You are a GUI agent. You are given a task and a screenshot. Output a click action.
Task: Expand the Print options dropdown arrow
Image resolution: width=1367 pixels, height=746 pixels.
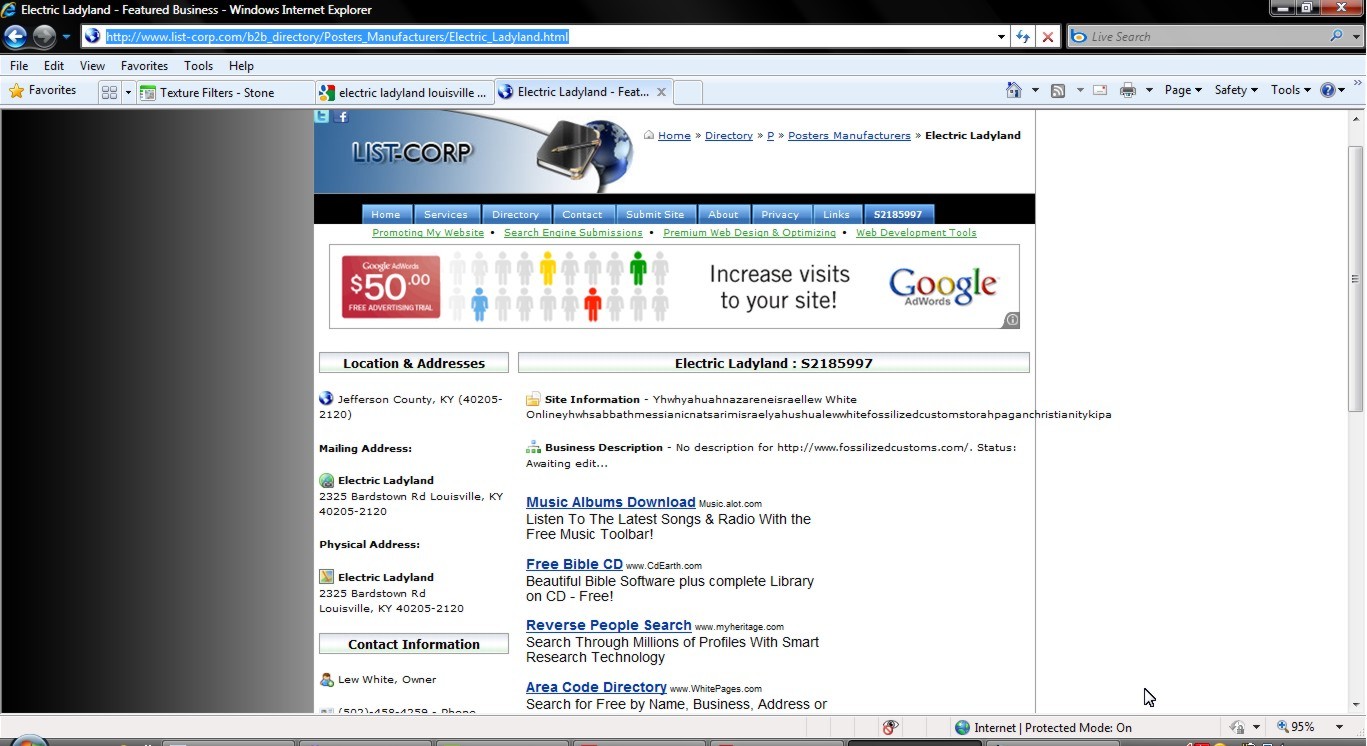pyautogui.click(x=1149, y=90)
